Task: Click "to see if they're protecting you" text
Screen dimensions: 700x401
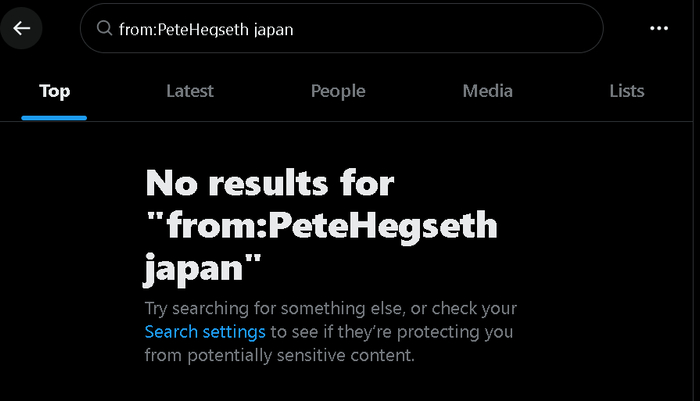Action: point(392,331)
